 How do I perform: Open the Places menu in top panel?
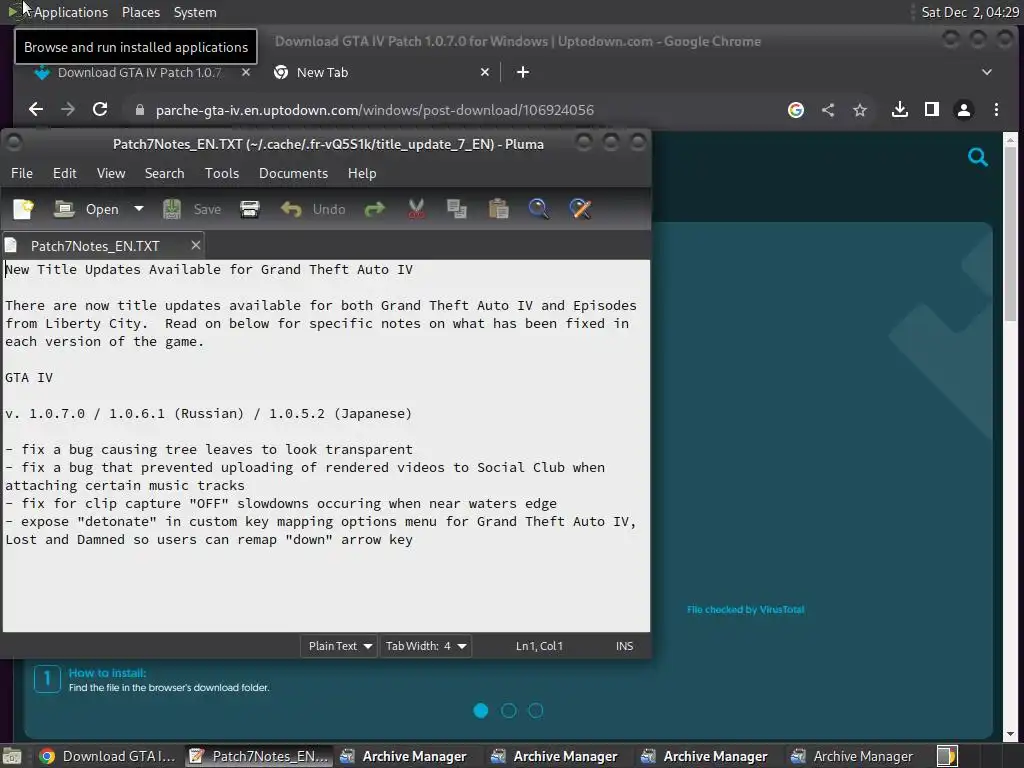pos(141,12)
